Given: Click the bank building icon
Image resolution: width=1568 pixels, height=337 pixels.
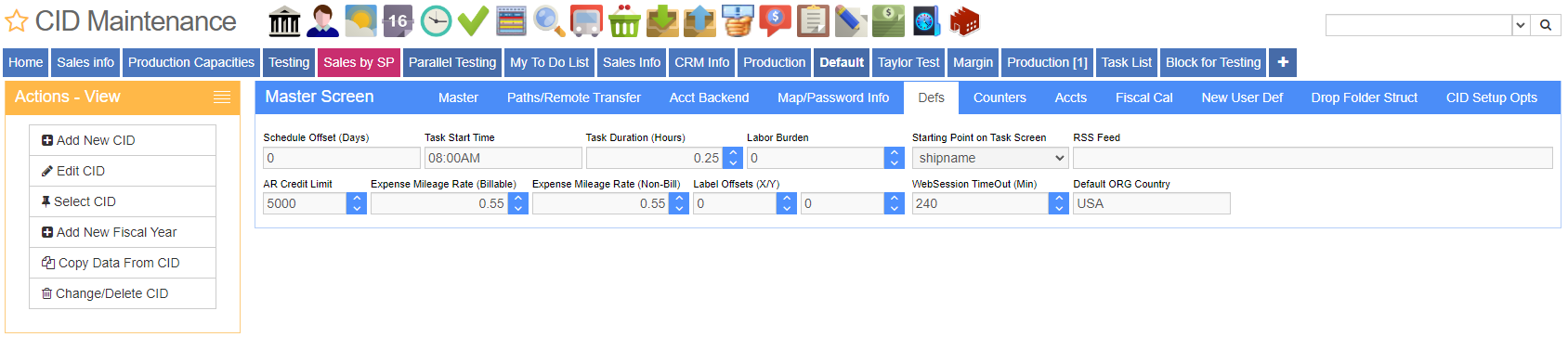Looking at the screenshot, I should pos(284,21).
